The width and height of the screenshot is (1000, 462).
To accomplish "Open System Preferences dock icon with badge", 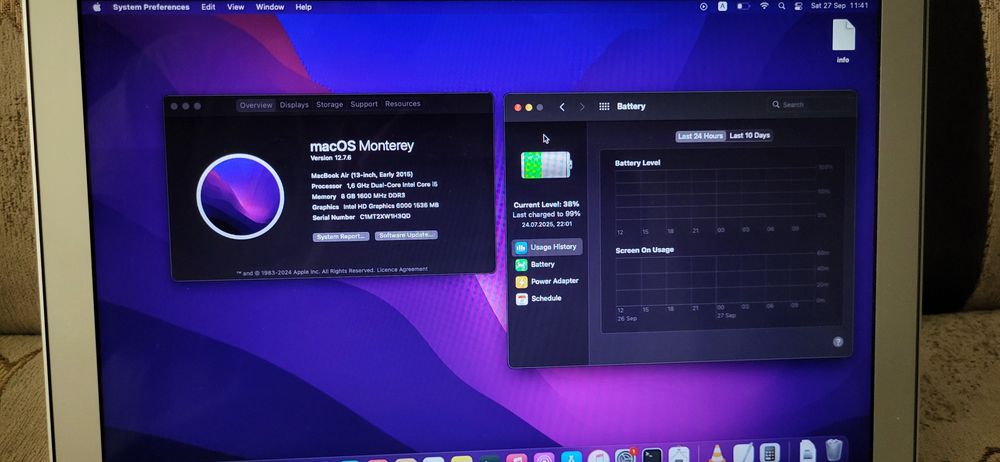I will pyautogui.click(x=626, y=456).
